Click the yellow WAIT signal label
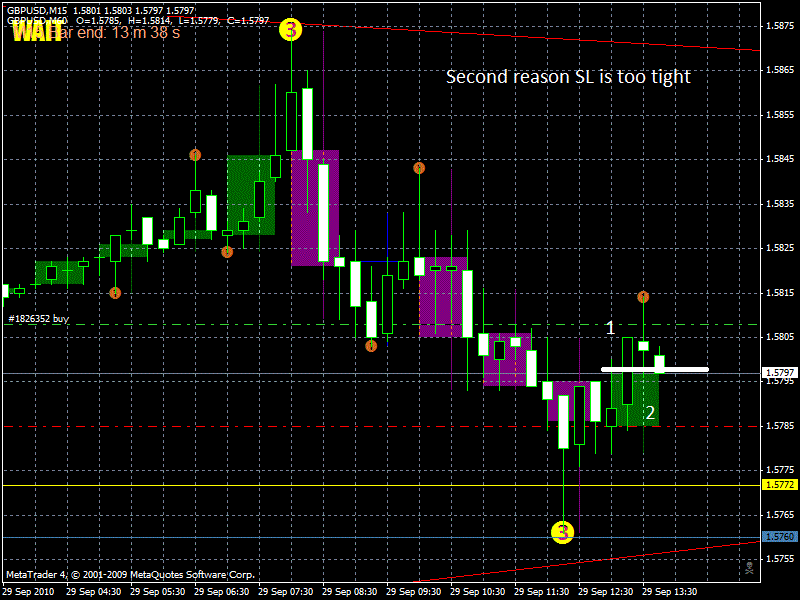 [36, 33]
